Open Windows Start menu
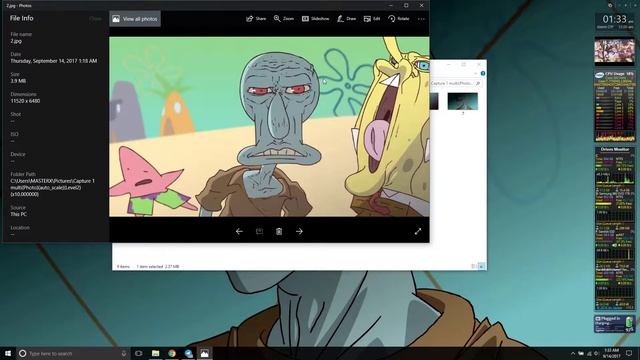The height and width of the screenshot is (360, 640). click(x=8, y=353)
